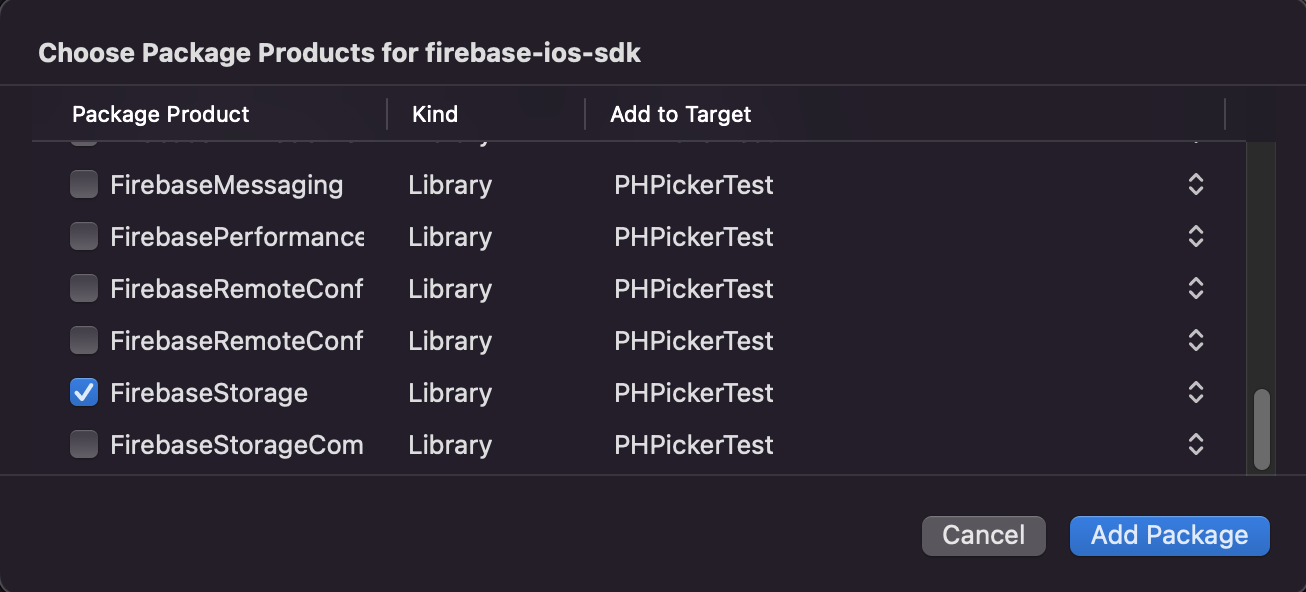Click the Add to Target column header

coord(681,114)
